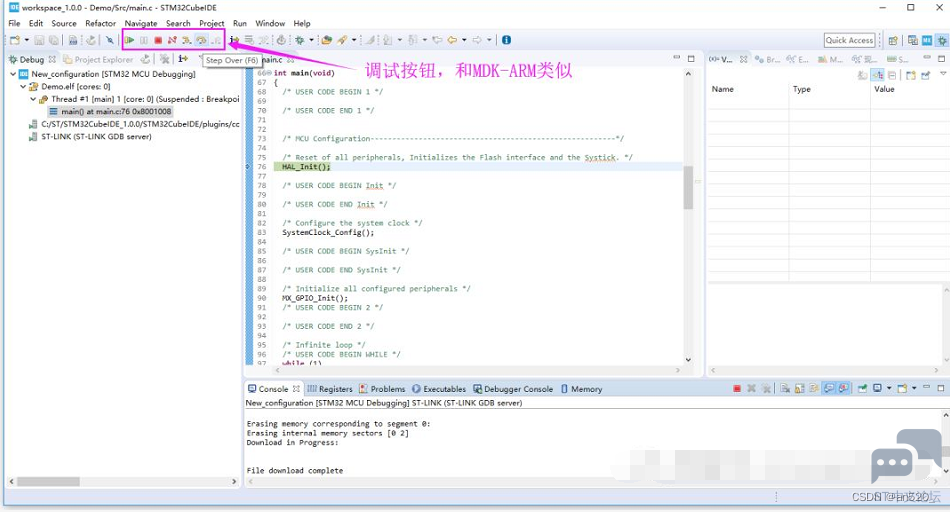
Task: Open the Variables view menu dropdown
Action: [x=943, y=74]
